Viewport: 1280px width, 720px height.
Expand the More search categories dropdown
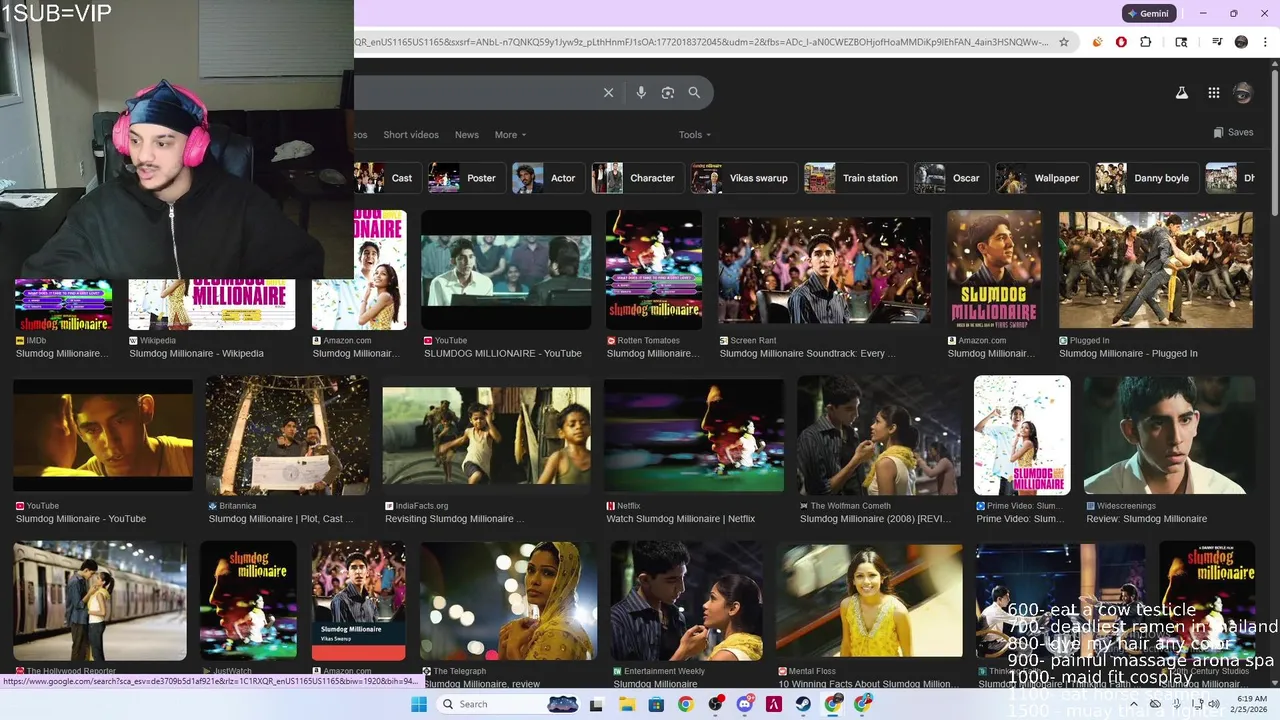coord(510,135)
